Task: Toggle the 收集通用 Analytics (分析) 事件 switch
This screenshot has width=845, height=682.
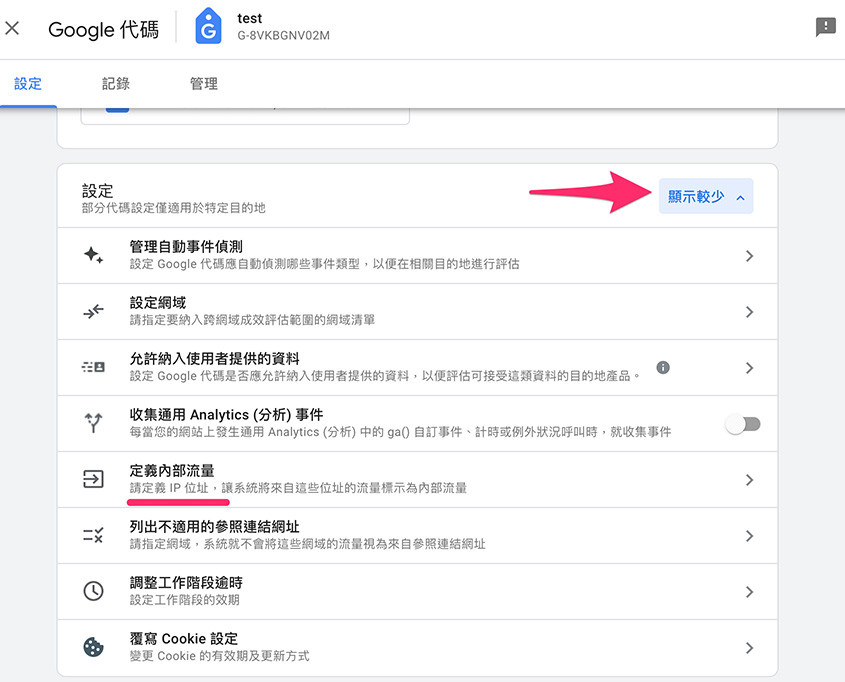Action: [743, 424]
